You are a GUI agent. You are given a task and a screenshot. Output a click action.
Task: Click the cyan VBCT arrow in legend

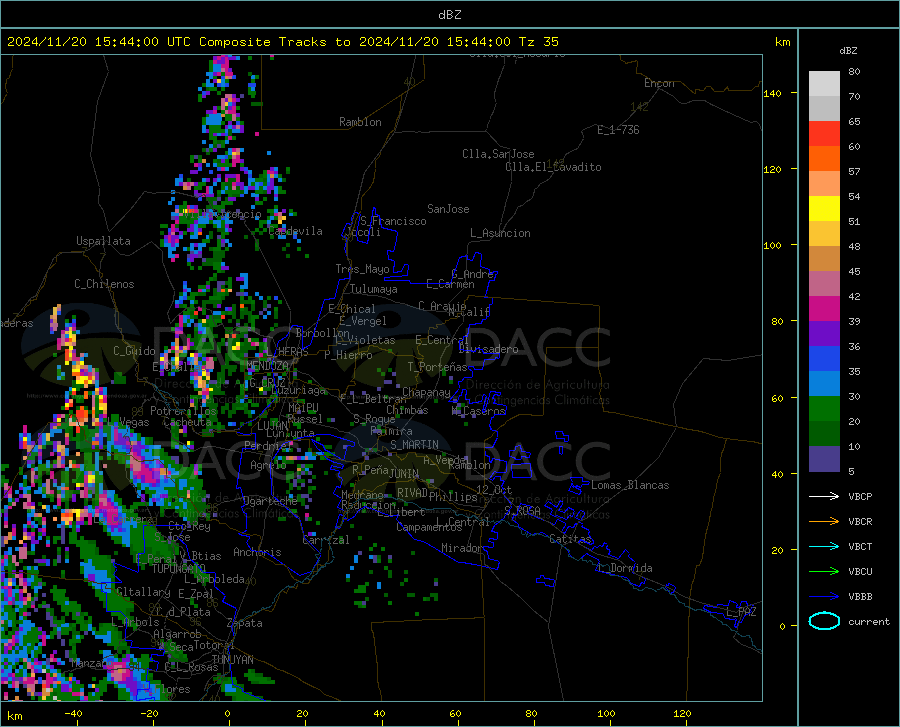tap(824, 546)
